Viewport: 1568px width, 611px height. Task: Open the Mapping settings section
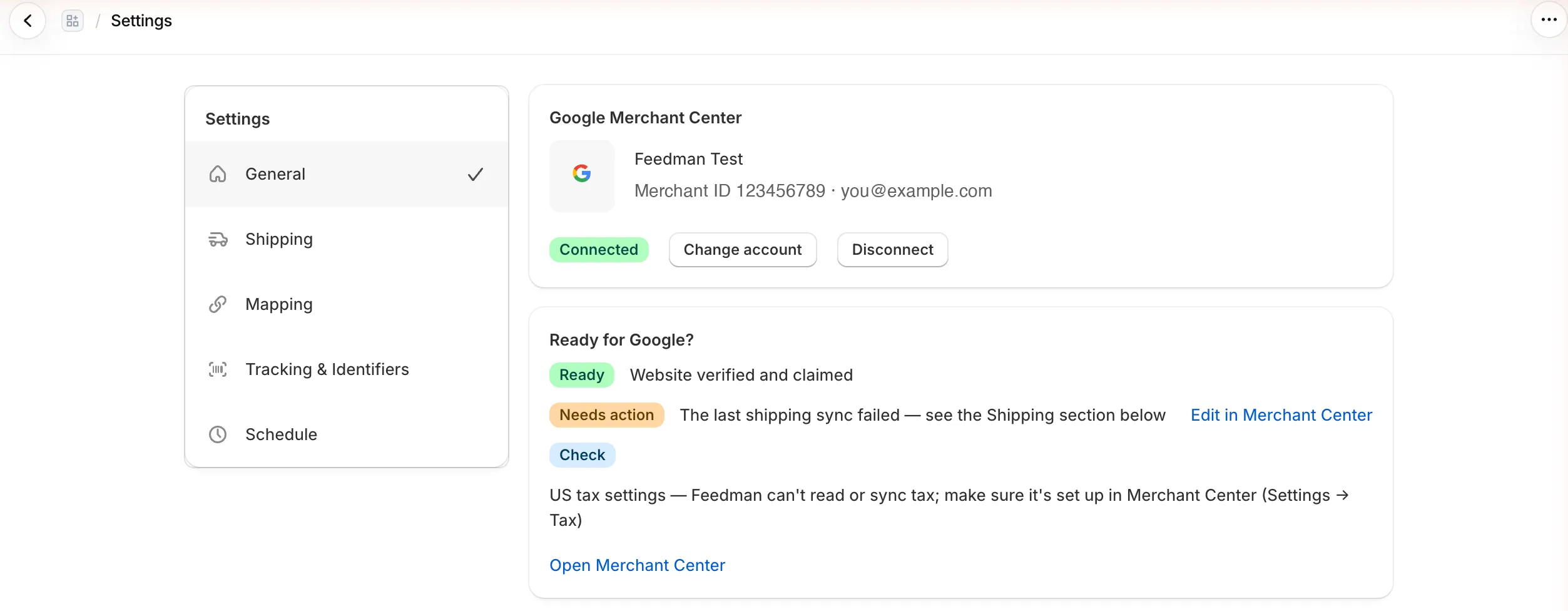(x=347, y=304)
